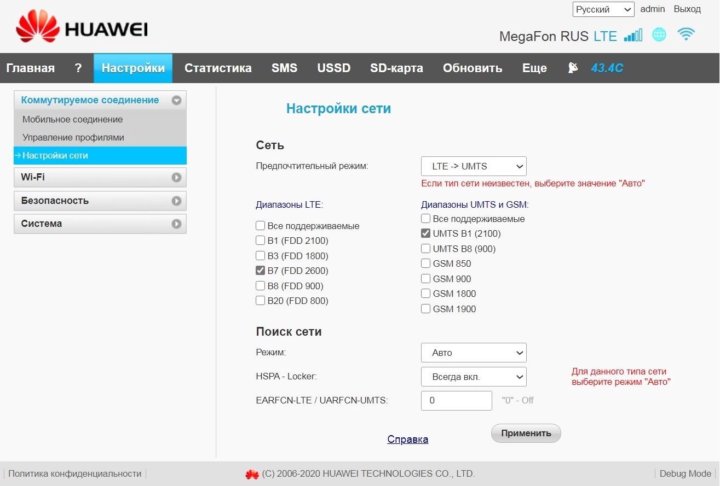Screen dimensions: 720x486
Task: Open the SD-карта tab
Action: tap(396, 68)
